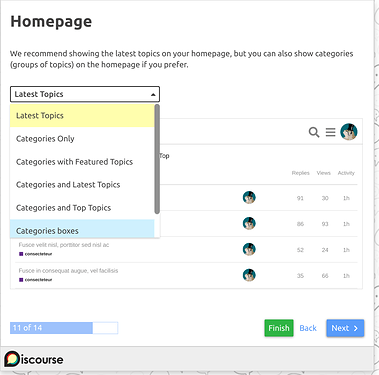Collapse the Latest Topics homepage dropdown
The image size is (379, 375).
(x=85, y=94)
